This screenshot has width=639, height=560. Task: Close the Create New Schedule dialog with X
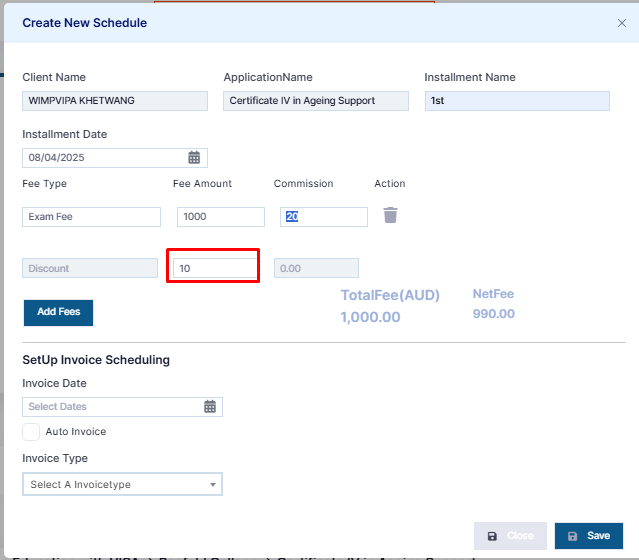tap(621, 23)
